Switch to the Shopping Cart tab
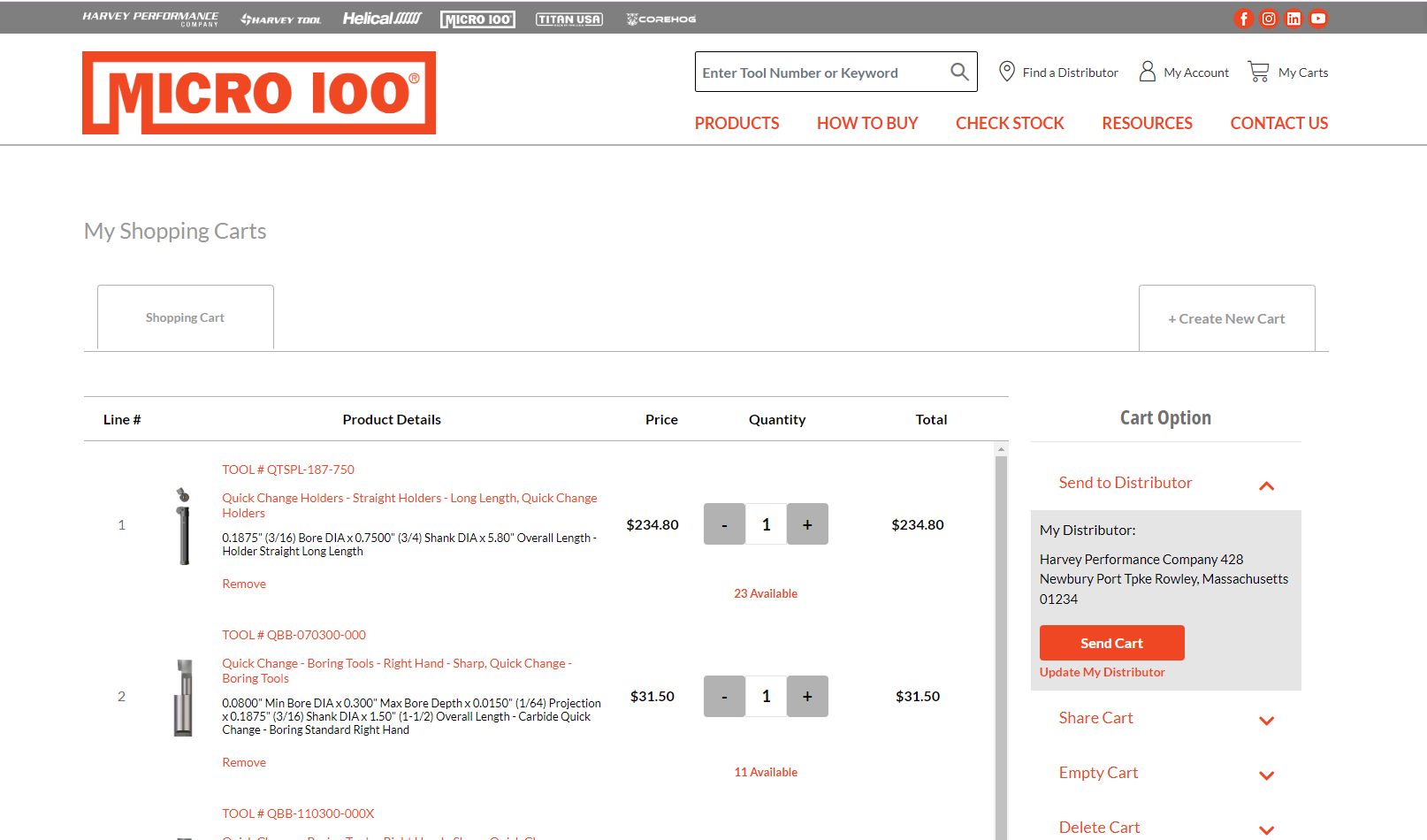Image resolution: width=1427 pixels, height=840 pixels. point(185,317)
